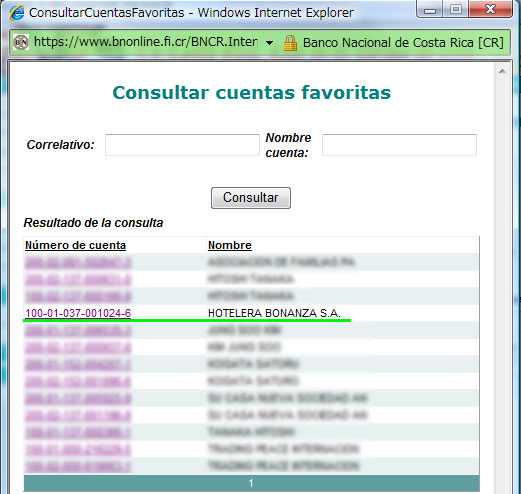Click the BN site favicon in address bar
This screenshot has height=494, width=521.
tap(21, 42)
